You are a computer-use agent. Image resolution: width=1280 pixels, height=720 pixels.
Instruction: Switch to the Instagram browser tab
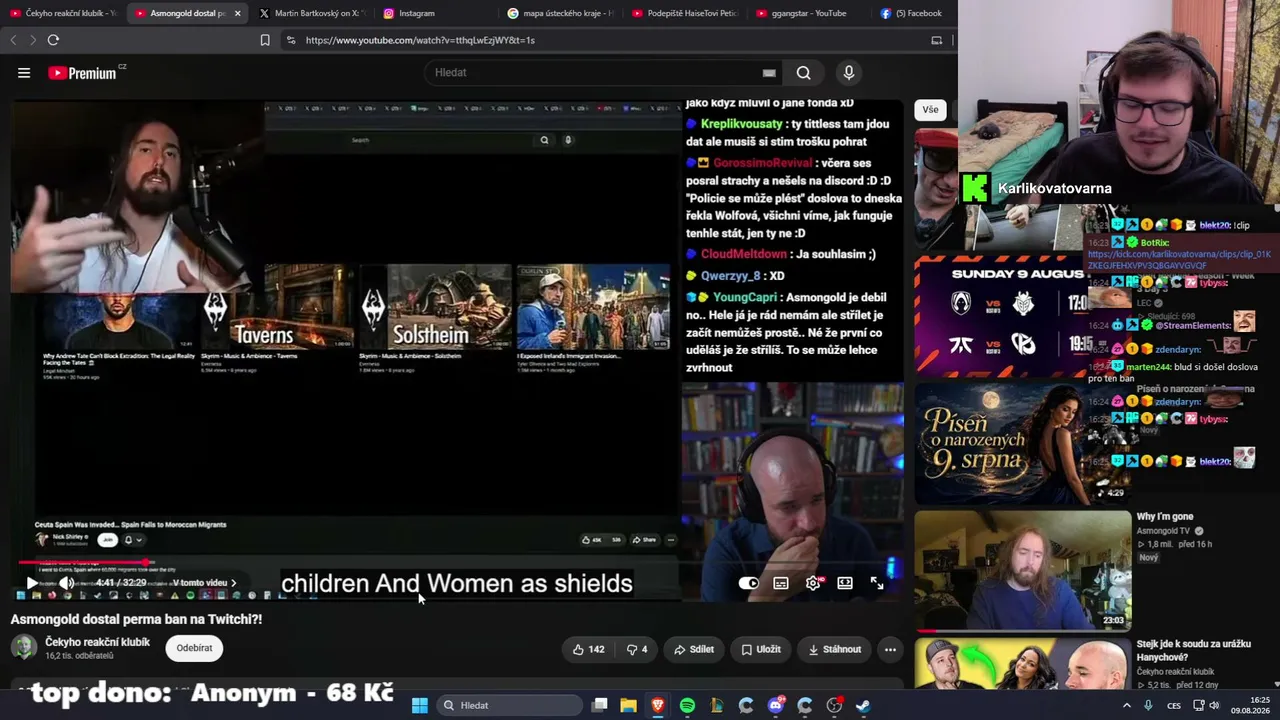[x=436, y=13]
